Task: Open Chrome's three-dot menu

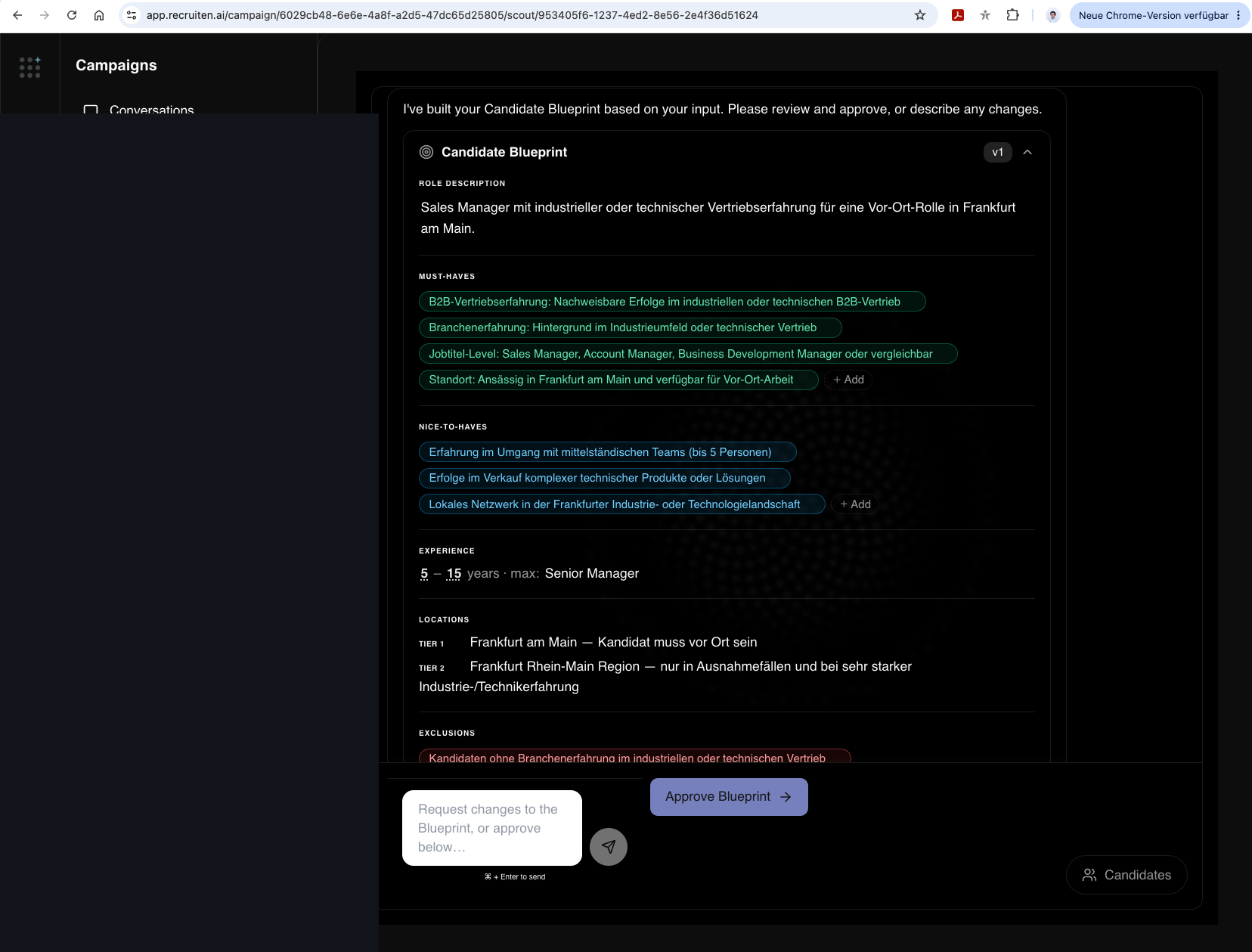Action: point(1238,15)
